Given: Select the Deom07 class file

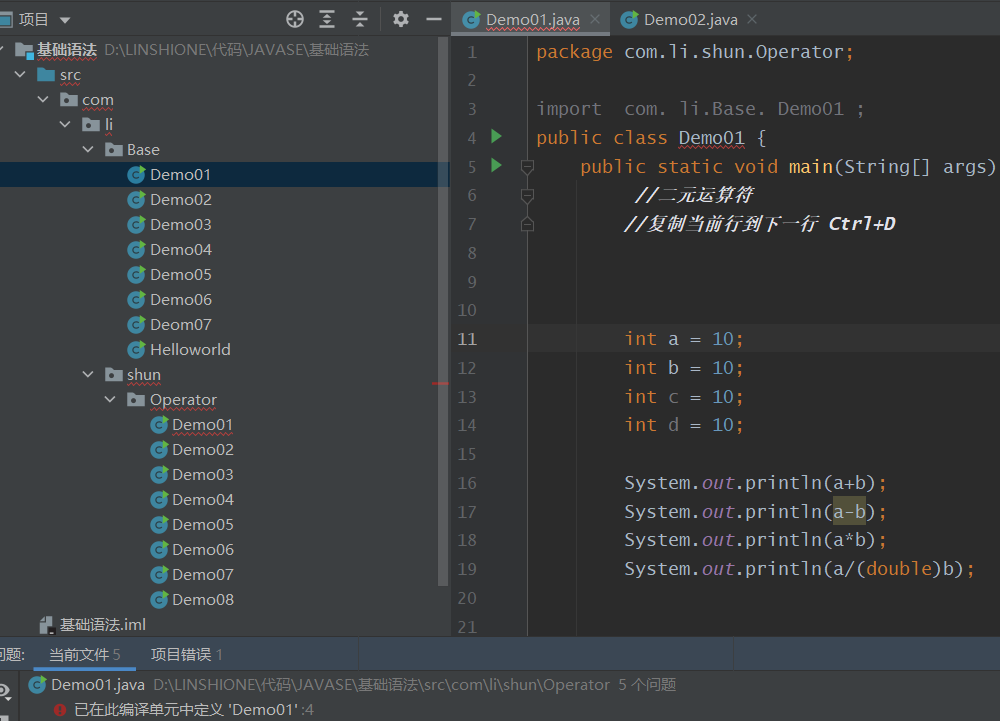Looking at the screenshot, I should click(180, 324).
